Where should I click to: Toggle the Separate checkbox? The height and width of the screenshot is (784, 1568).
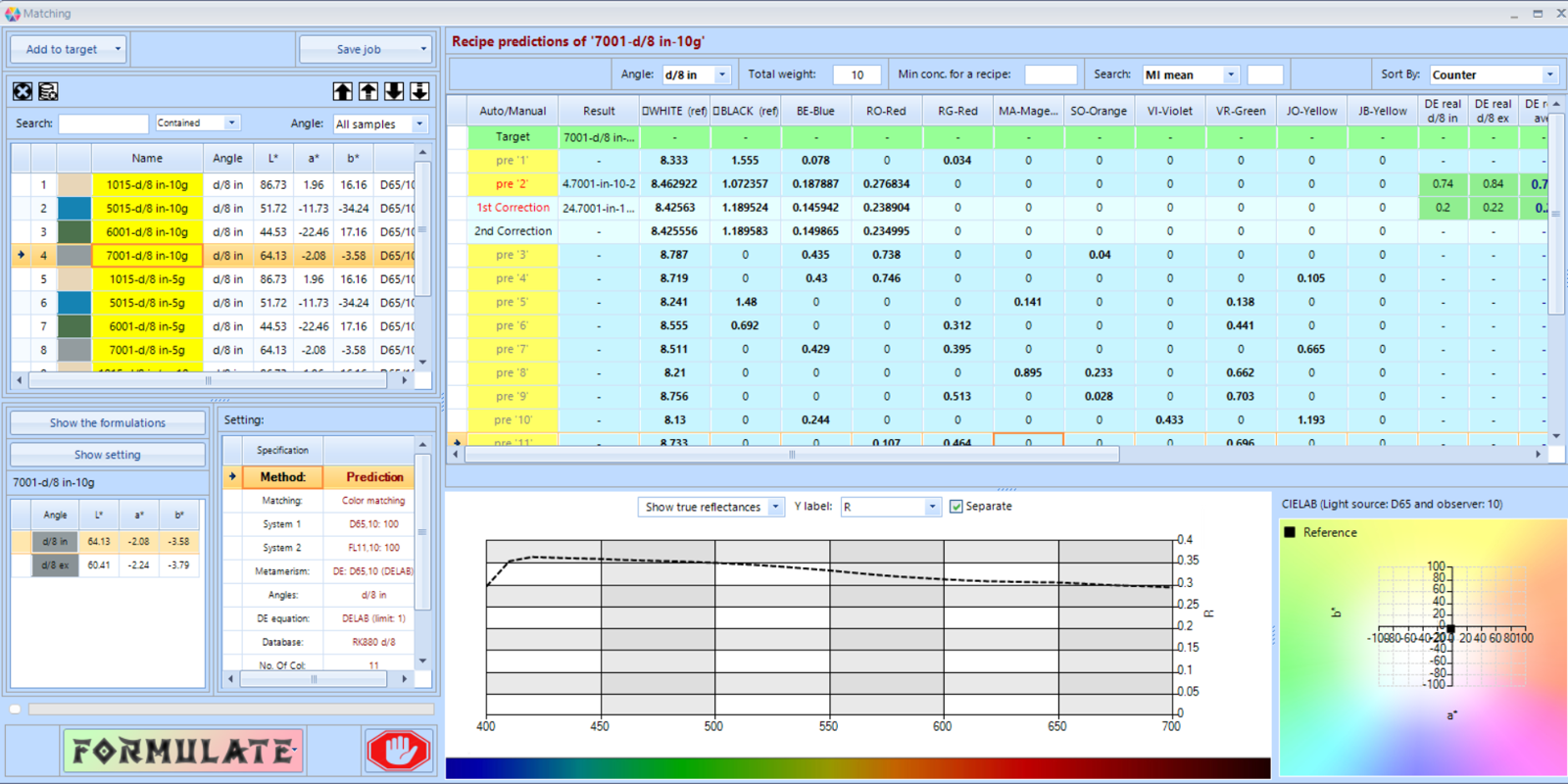point(955,507)
